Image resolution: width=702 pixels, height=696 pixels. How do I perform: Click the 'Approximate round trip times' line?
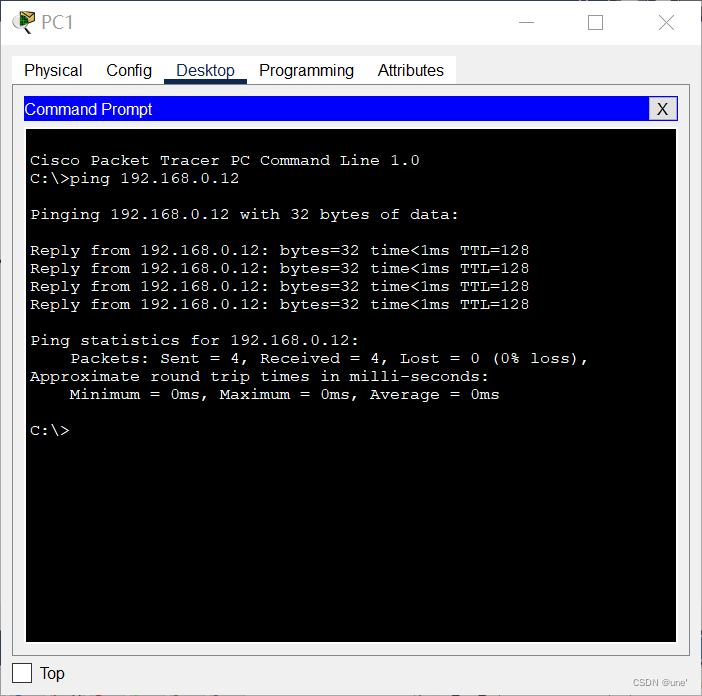point(259,377)
